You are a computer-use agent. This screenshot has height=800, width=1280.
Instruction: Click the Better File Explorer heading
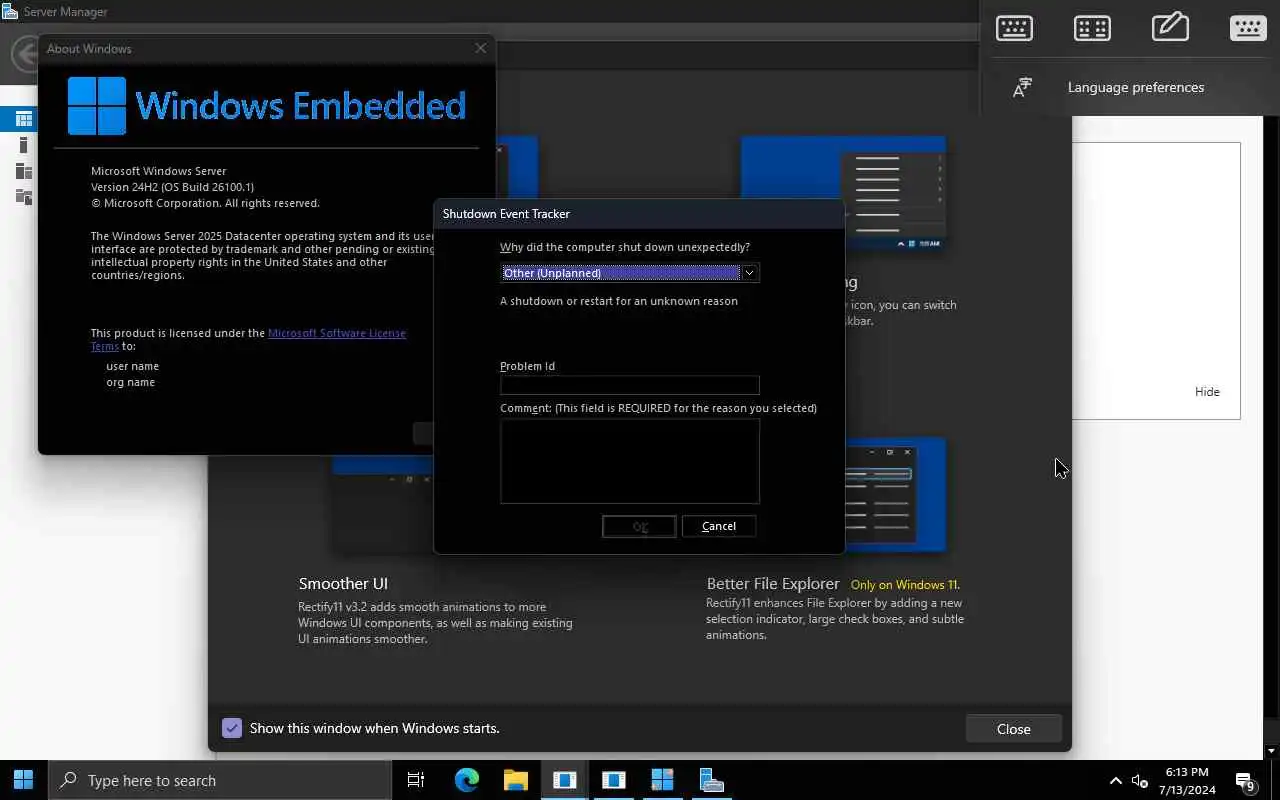tap(773, 583)
